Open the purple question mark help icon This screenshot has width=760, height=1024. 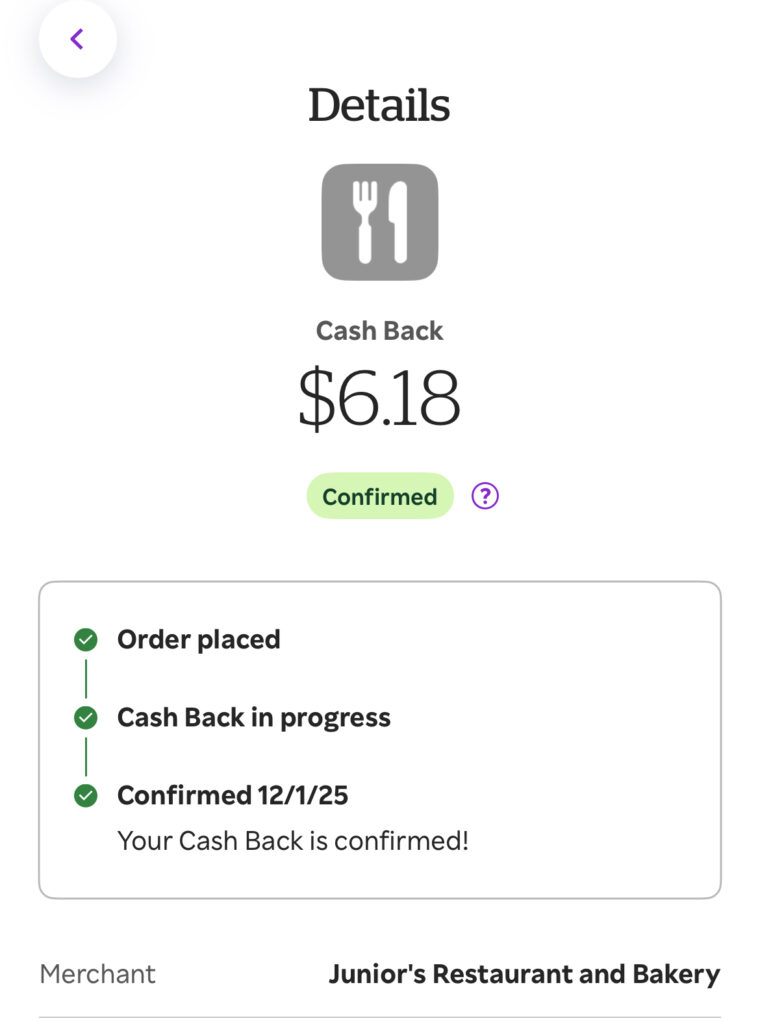[485, 496]
